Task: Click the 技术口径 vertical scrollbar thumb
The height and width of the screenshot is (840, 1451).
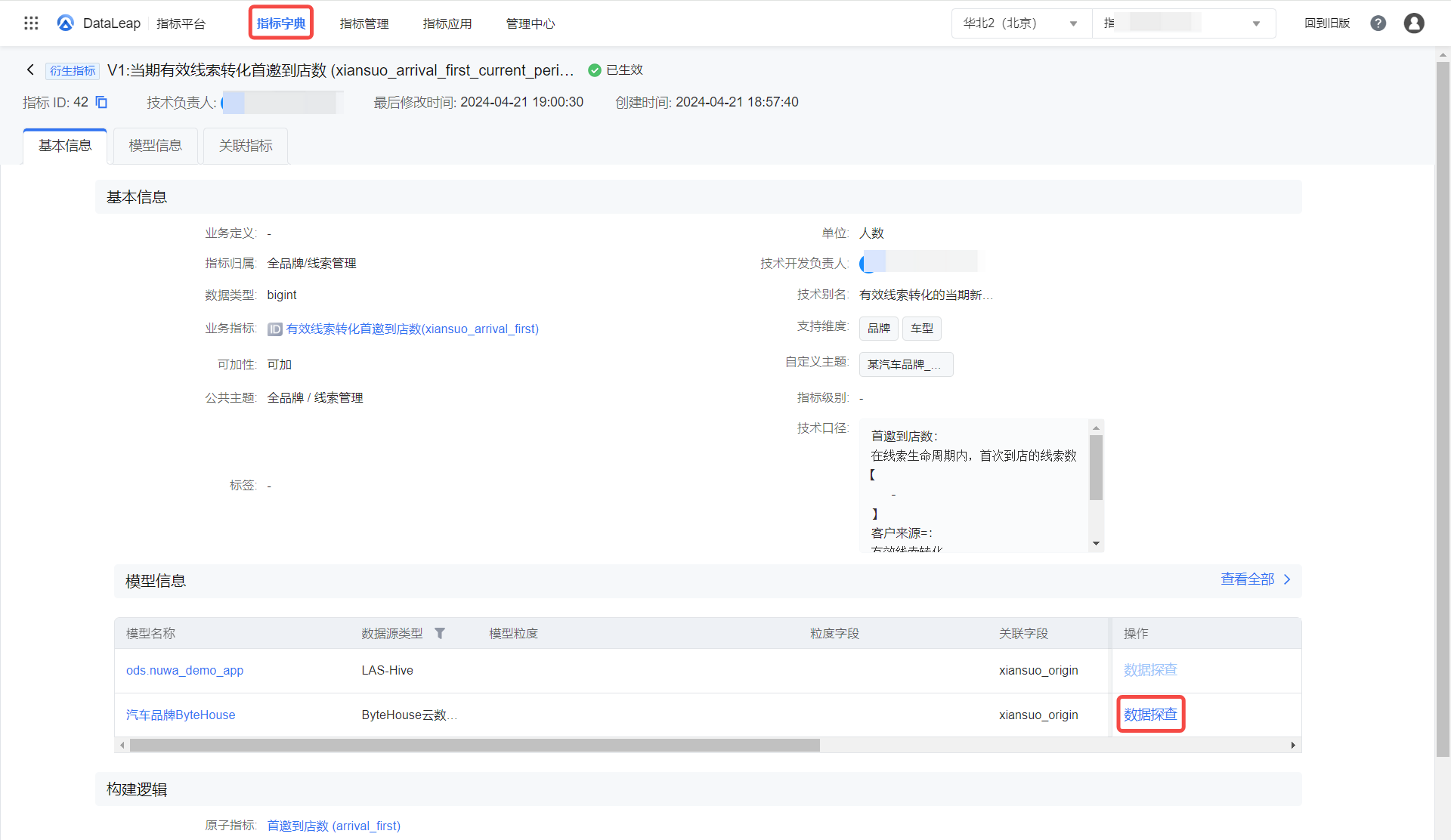Action: coord(1096,468)
